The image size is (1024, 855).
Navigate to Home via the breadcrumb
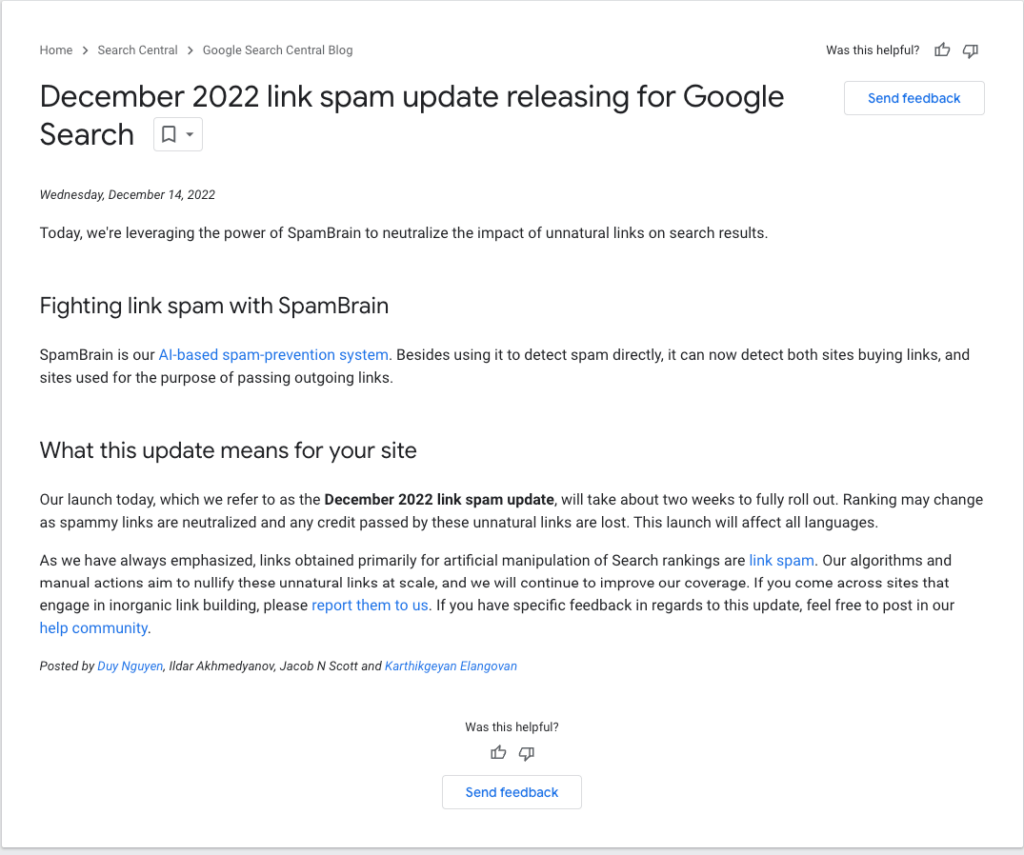56,50
